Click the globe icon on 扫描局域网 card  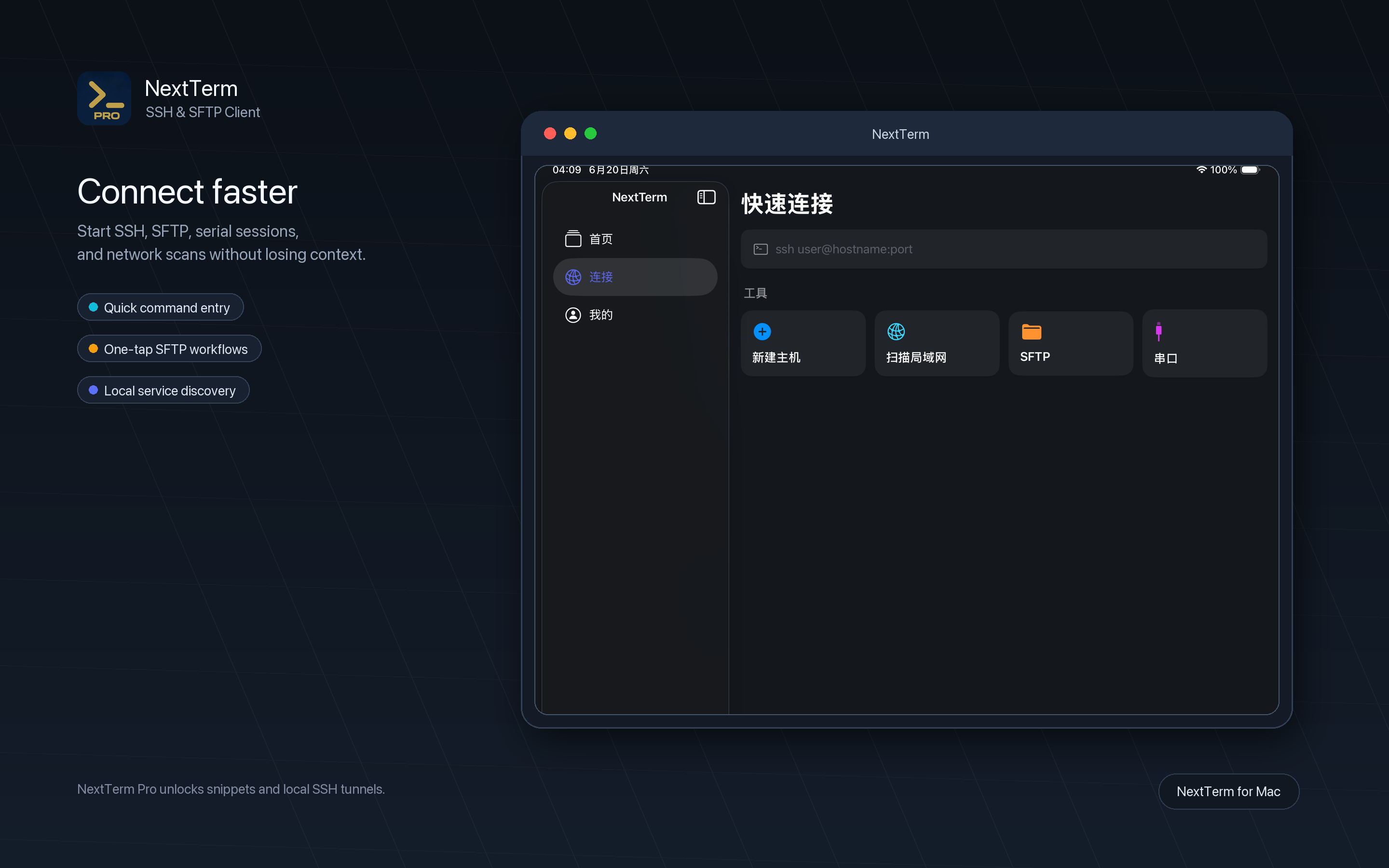coord(896,331)
